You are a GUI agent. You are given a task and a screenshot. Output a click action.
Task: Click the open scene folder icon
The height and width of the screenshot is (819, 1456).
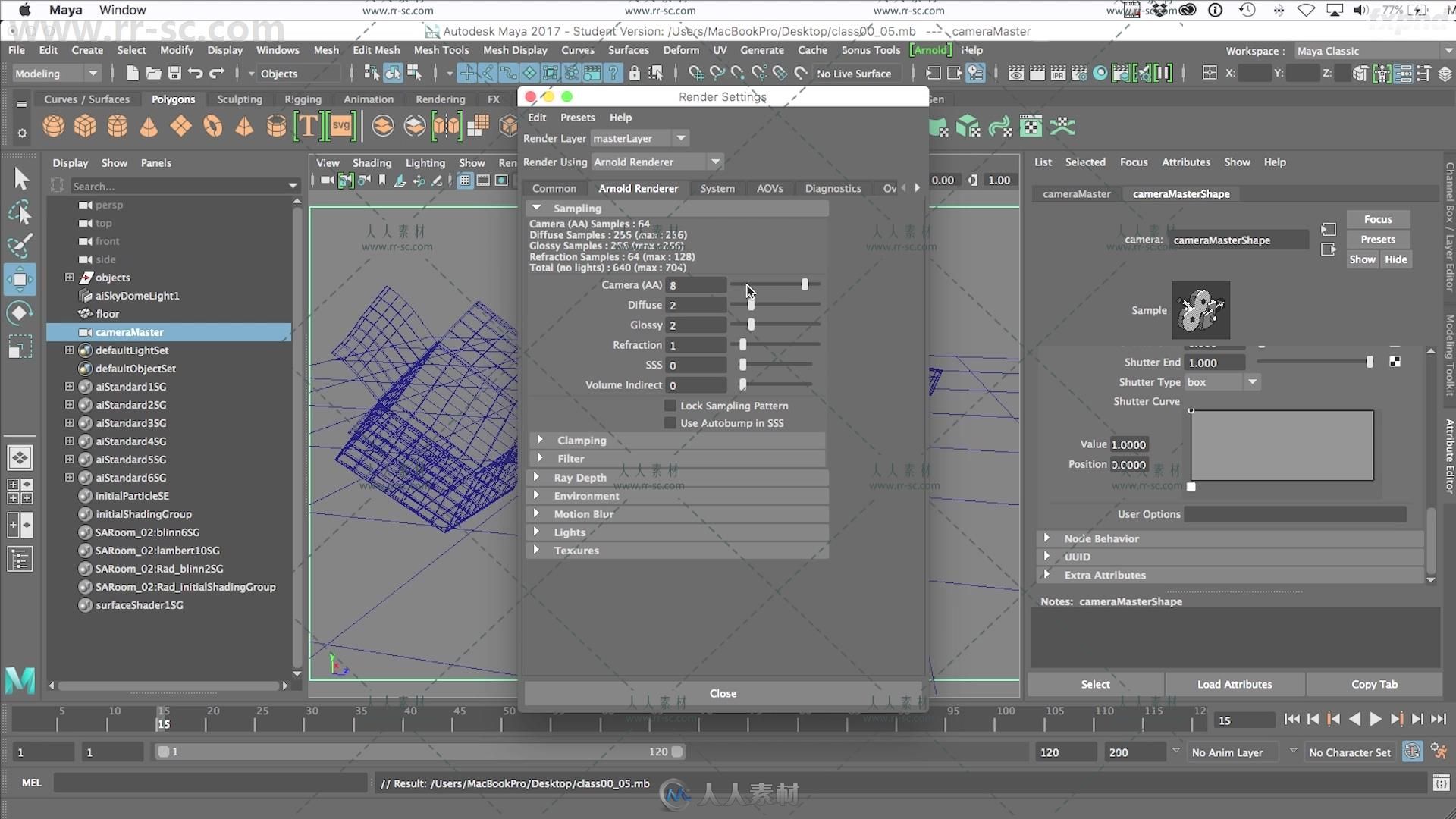click(x=154, y=74)
